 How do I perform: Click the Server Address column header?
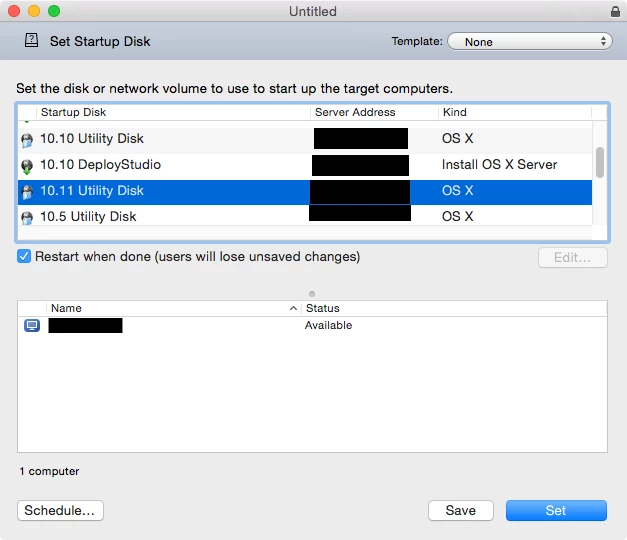click(x=374, y=112)
